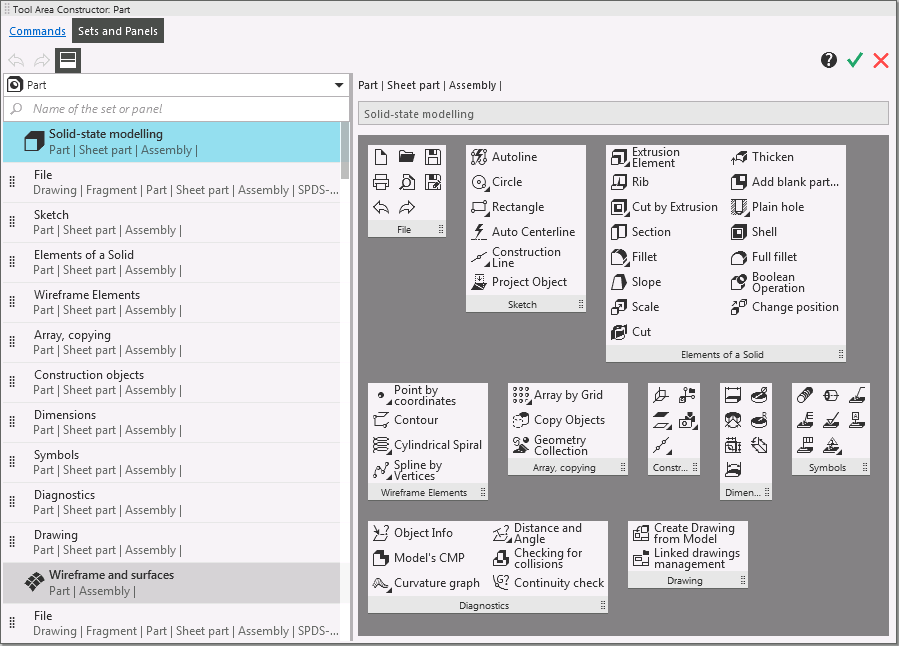Expand the Array by Grid tool group
The width and height of the screenshot is (899, 646).
click(521, 395)
